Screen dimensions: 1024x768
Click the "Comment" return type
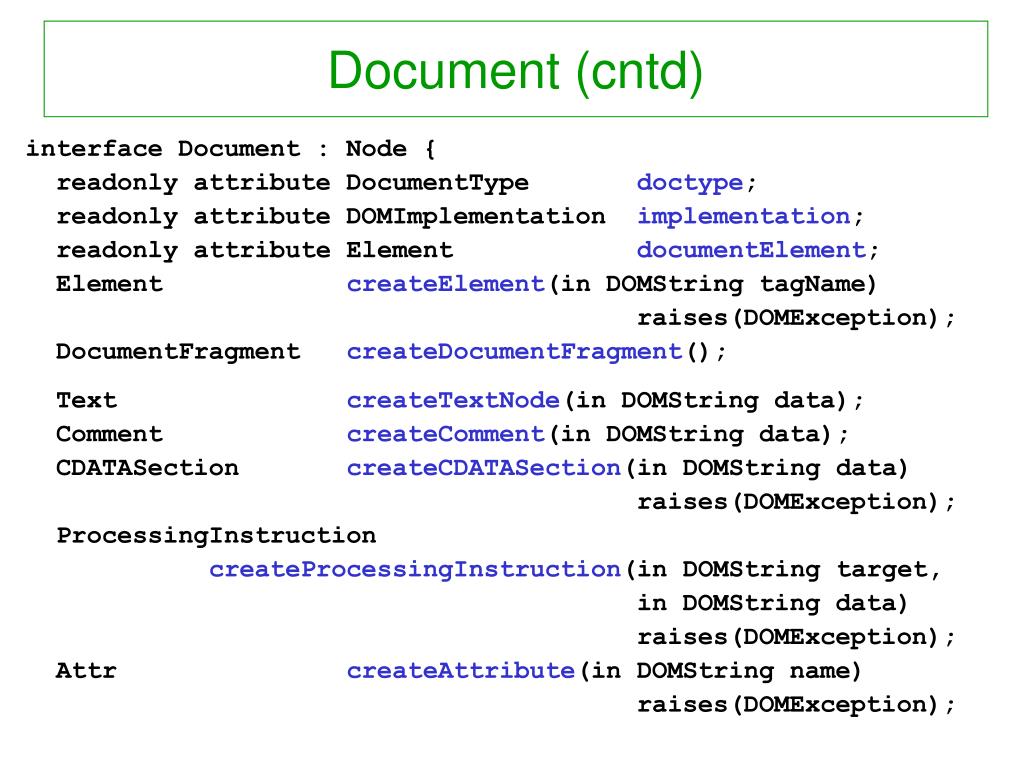tap(109, 434)
